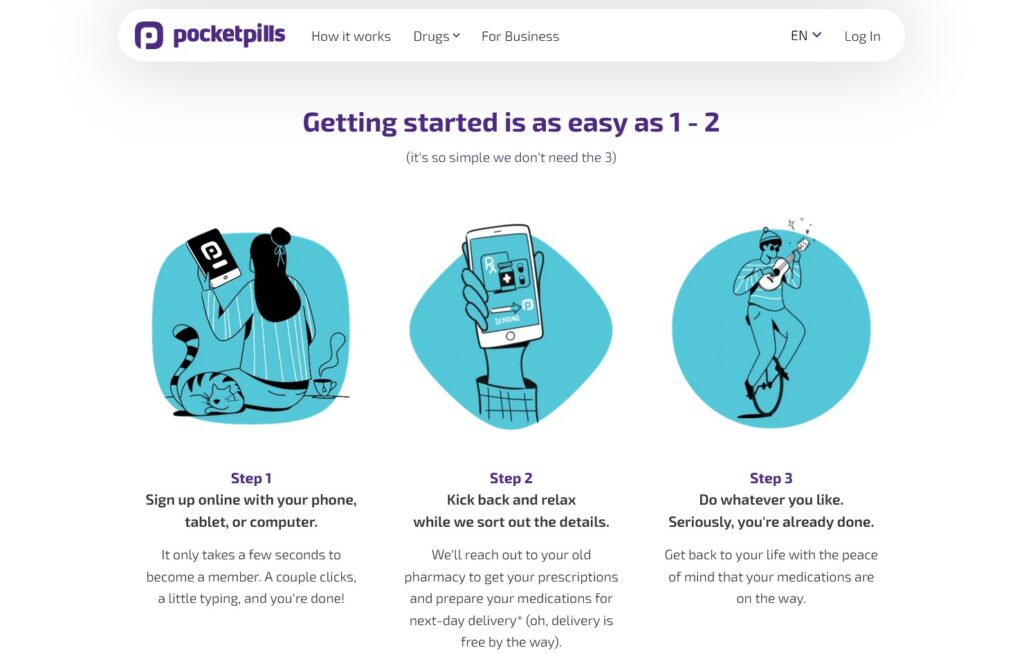Image resolution: width=1024 pixels, height=668 pixels.
Task: Click the steaming coffee cup illustration
Action: [326, 374]
